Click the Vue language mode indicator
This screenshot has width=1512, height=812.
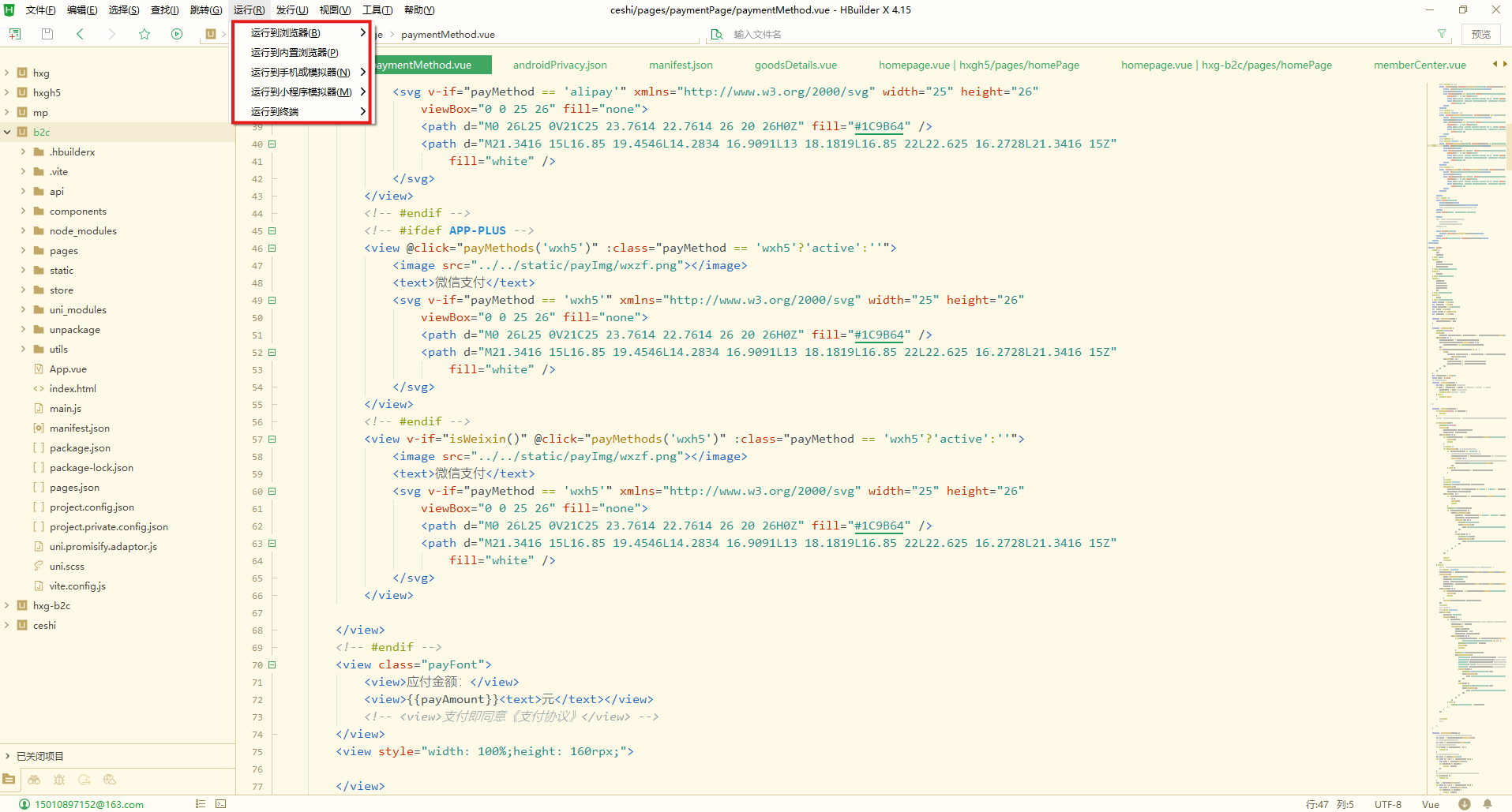(x=1430, y=804)
